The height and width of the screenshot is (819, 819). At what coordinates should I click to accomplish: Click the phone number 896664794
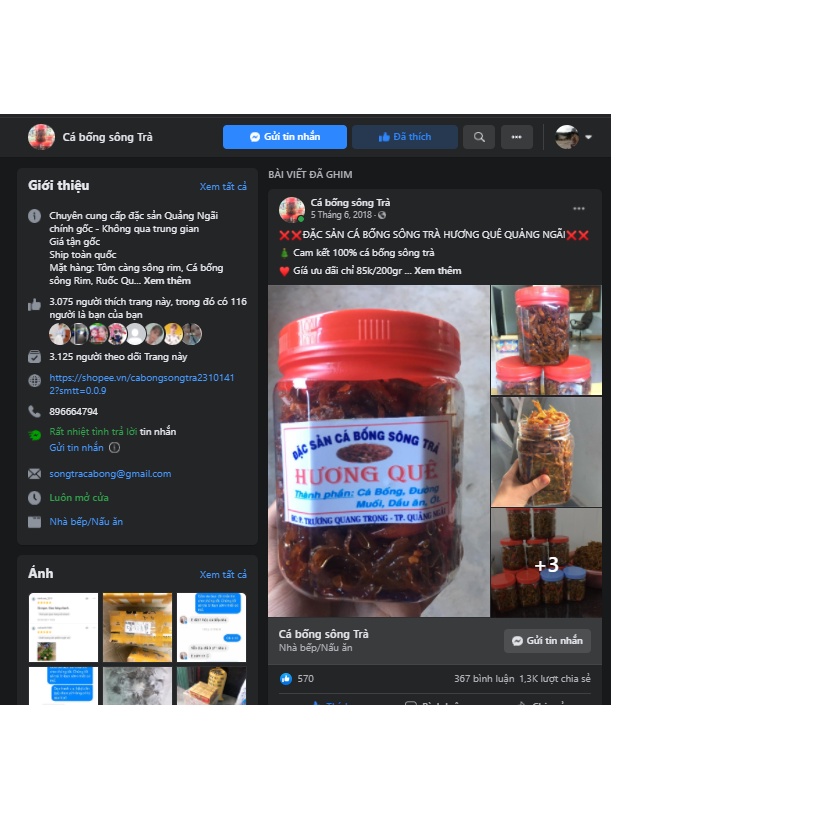point(74,412)
